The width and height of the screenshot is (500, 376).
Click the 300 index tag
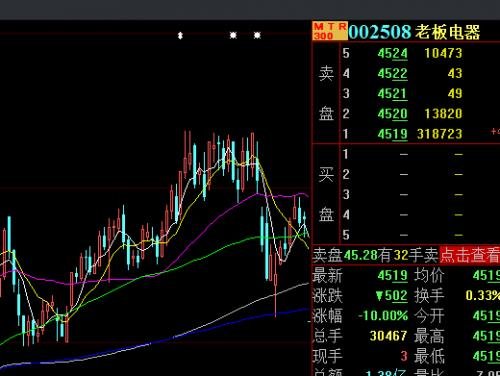coord(323,35)
